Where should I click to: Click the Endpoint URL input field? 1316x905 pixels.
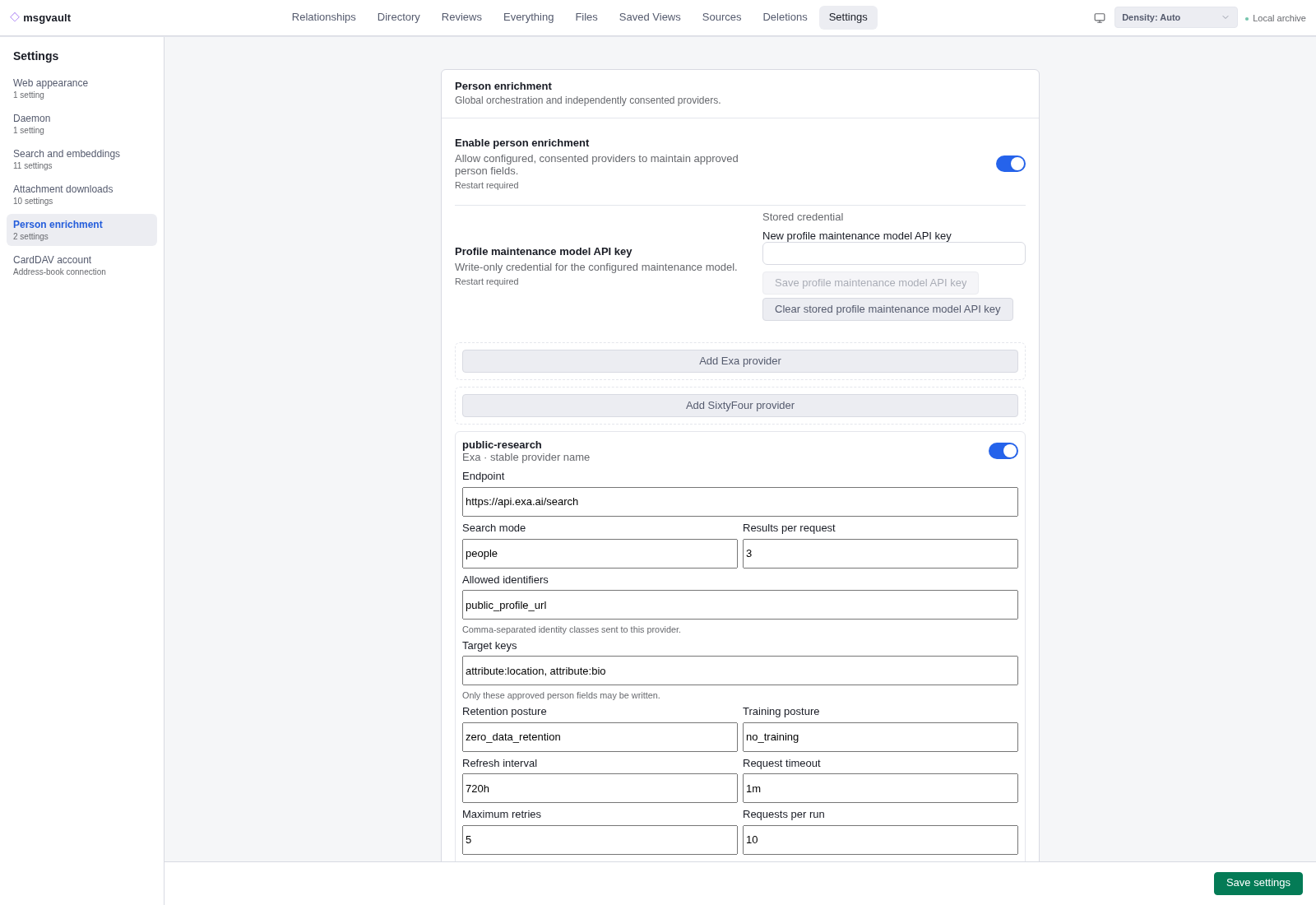740,502
